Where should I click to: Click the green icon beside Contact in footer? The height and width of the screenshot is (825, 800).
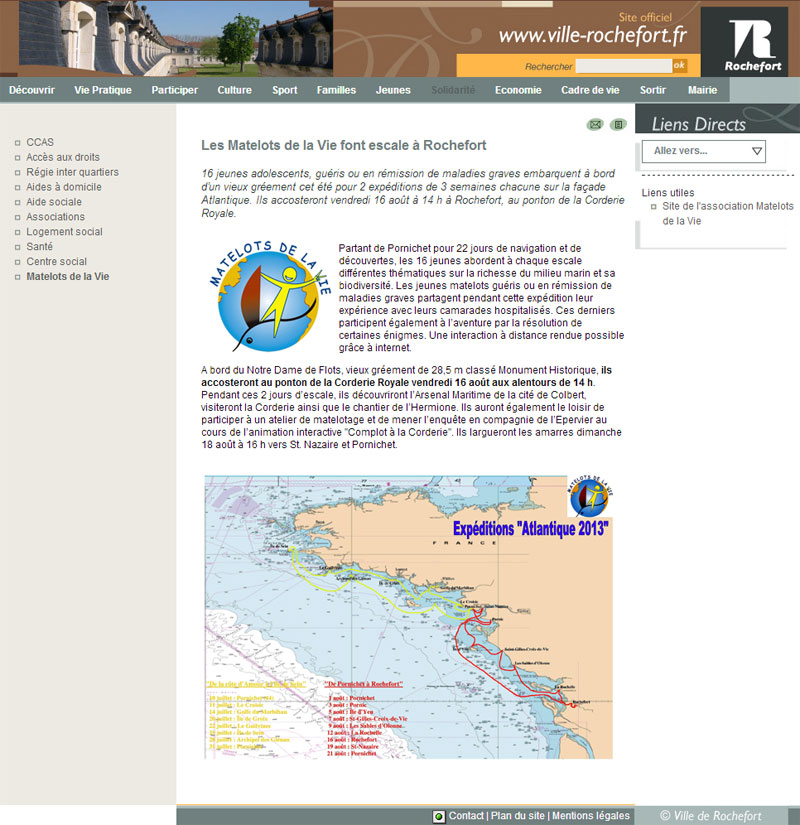pos(438,817)
